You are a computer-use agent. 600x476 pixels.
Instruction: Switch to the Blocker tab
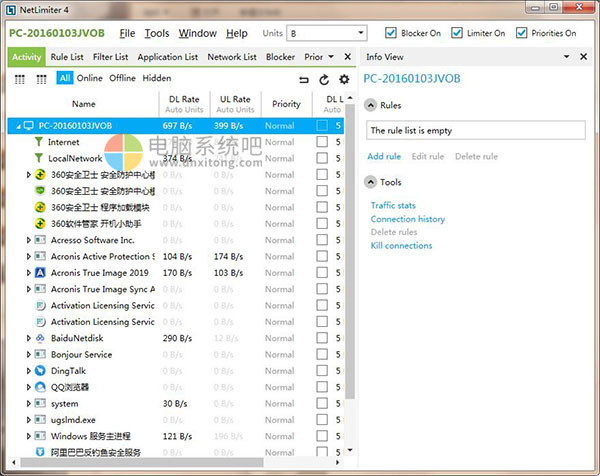[280, 57]
